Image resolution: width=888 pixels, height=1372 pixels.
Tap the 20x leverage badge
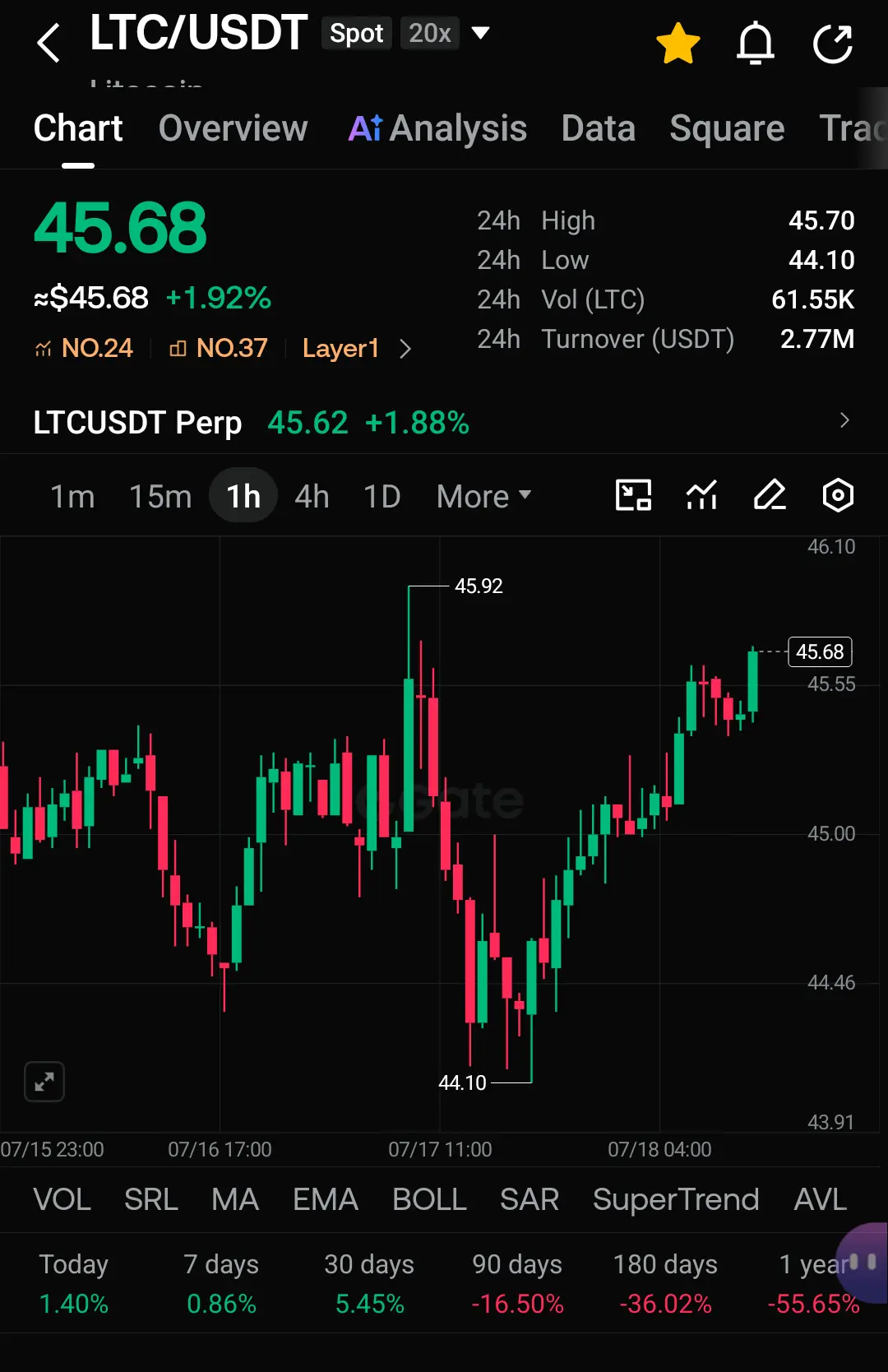point(430,33)
